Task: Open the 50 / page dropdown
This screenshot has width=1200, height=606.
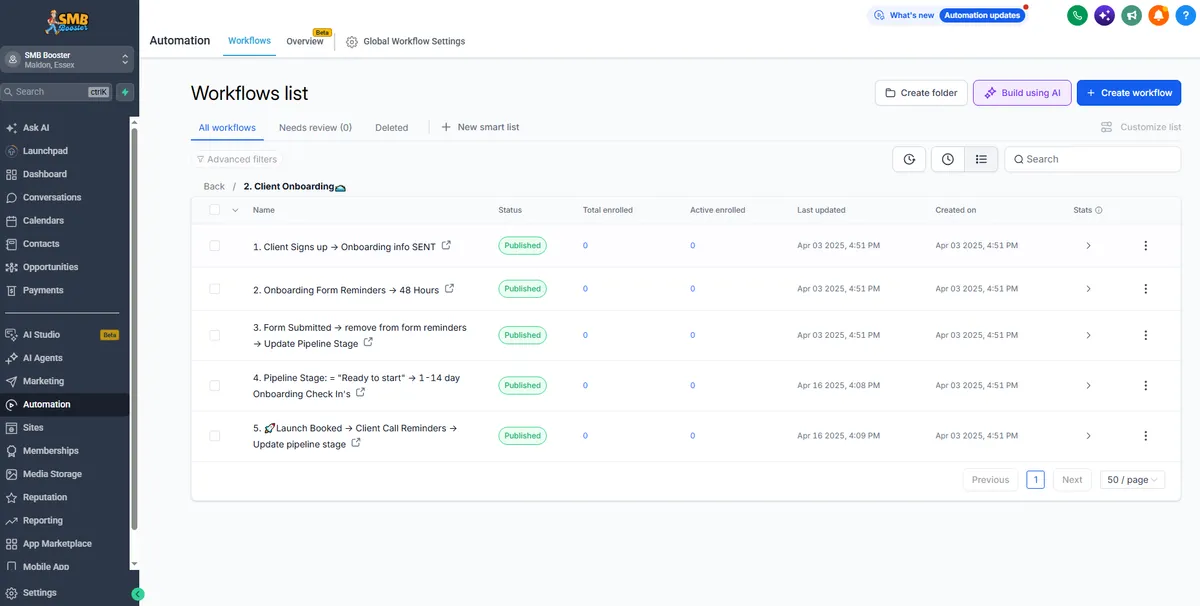Action: [1133, 480]
